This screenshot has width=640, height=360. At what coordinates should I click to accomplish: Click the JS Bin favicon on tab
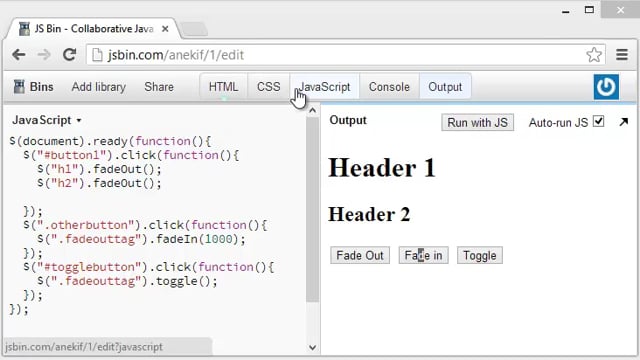click(x=24, y=29)
